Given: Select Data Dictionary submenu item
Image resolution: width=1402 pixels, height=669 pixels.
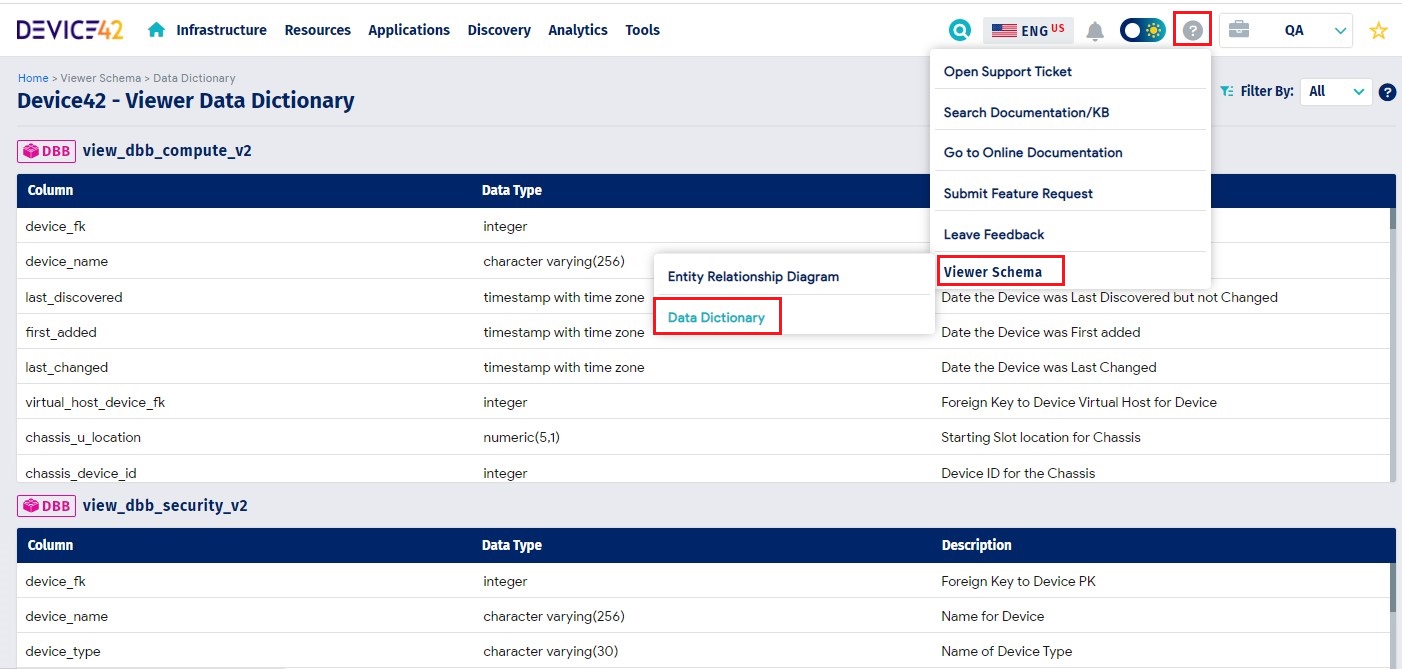Looking at the screenshot, I should click(x=717, y=317).
